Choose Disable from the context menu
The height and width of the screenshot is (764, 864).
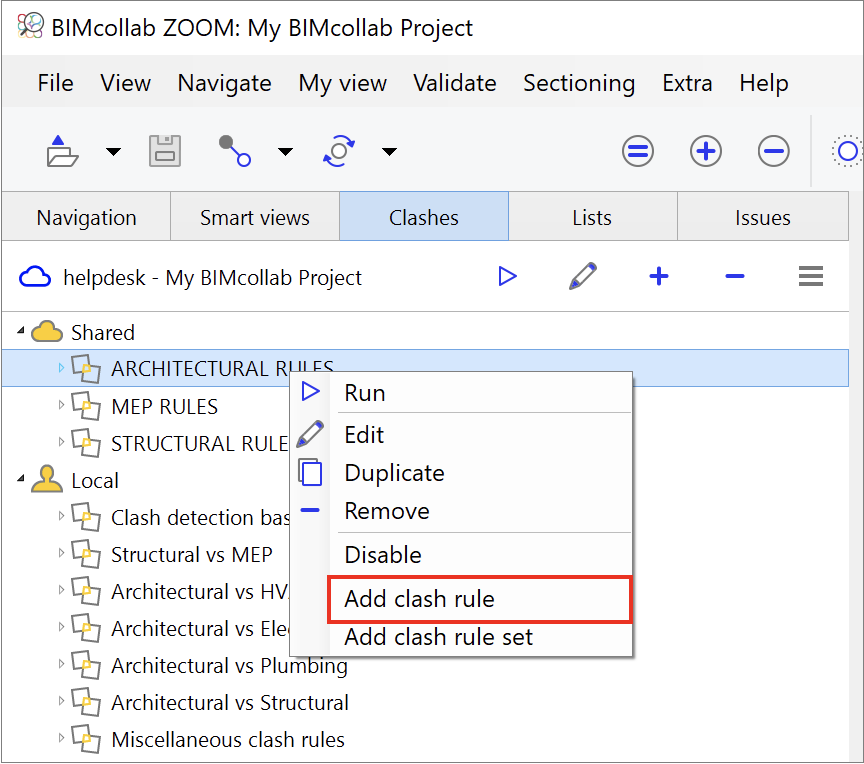pos(461,554)
